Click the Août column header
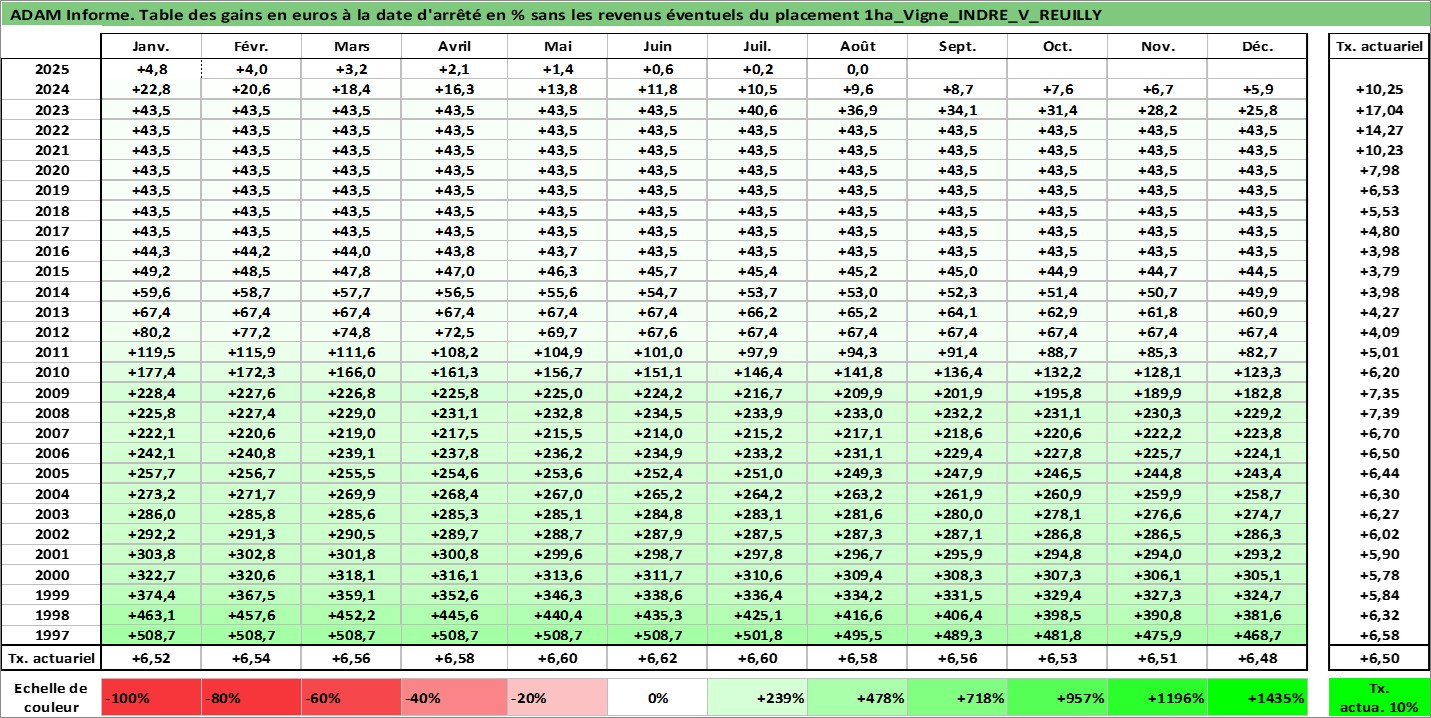The height and width of the screenshot is (718, 1431). click(857, 47)
